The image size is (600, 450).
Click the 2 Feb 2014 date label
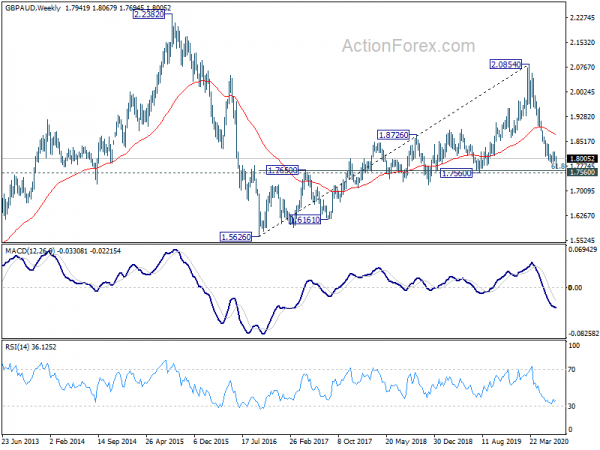click(67, 441)
